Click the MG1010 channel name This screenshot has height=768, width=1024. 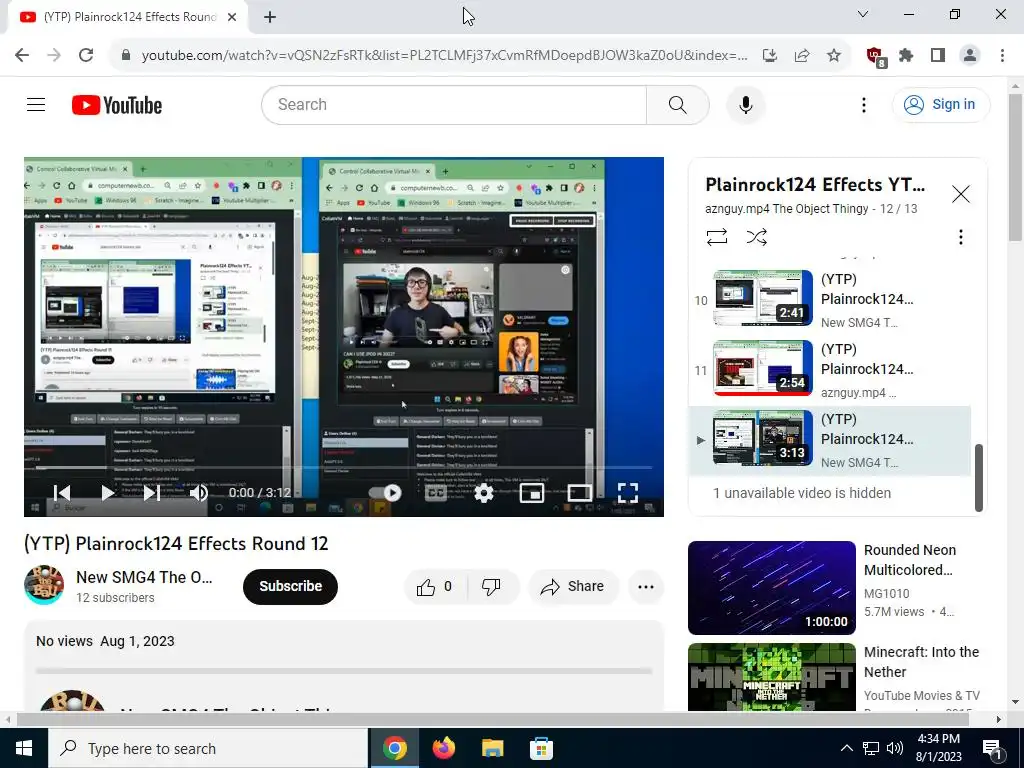coord(886,594)
